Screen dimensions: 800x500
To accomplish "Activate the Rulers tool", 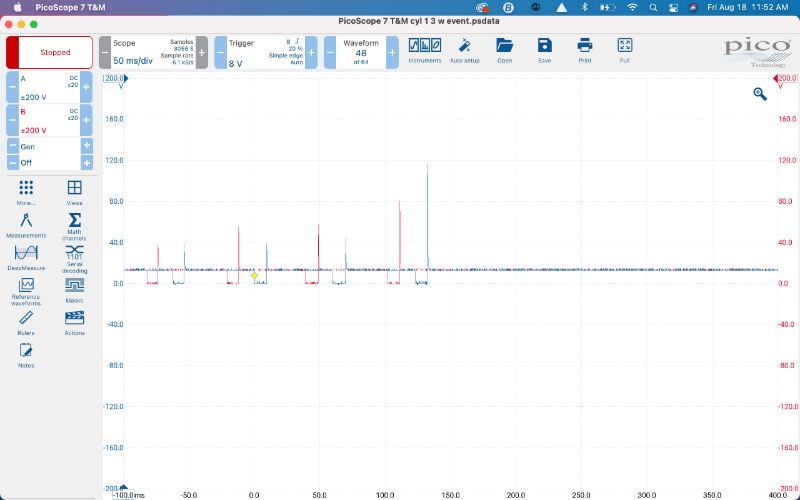I will click(26, 321).
